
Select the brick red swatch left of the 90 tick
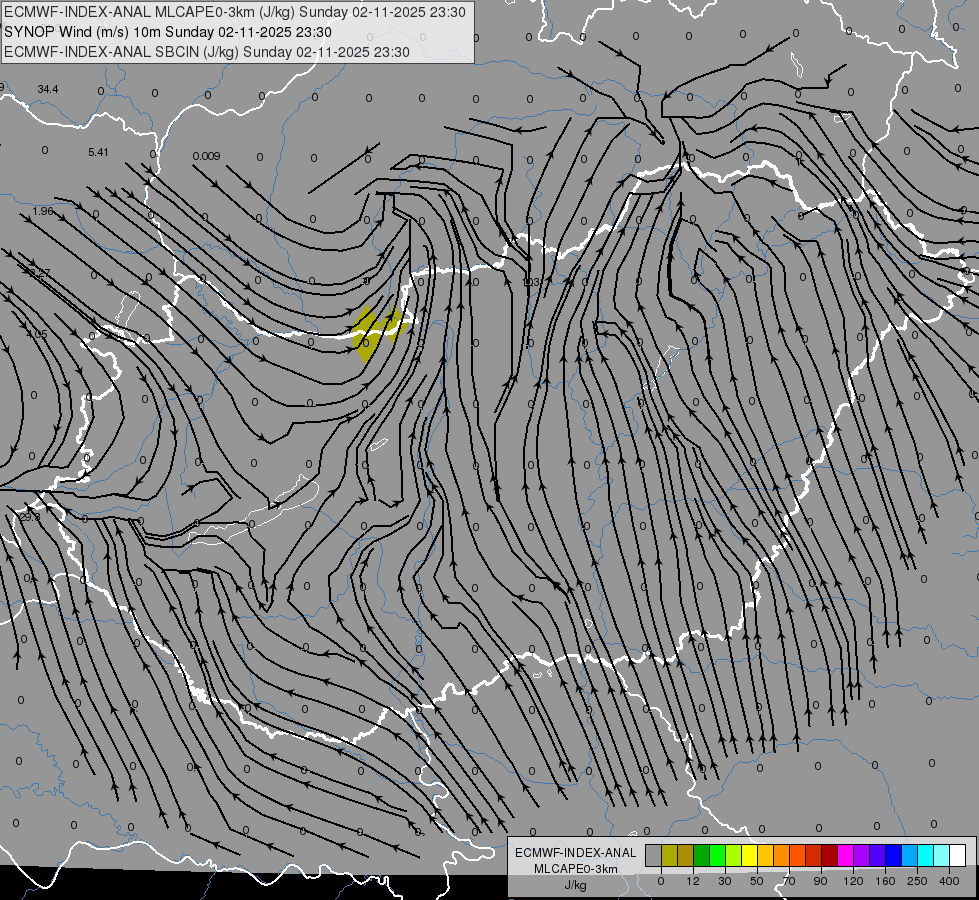[814, 855]
